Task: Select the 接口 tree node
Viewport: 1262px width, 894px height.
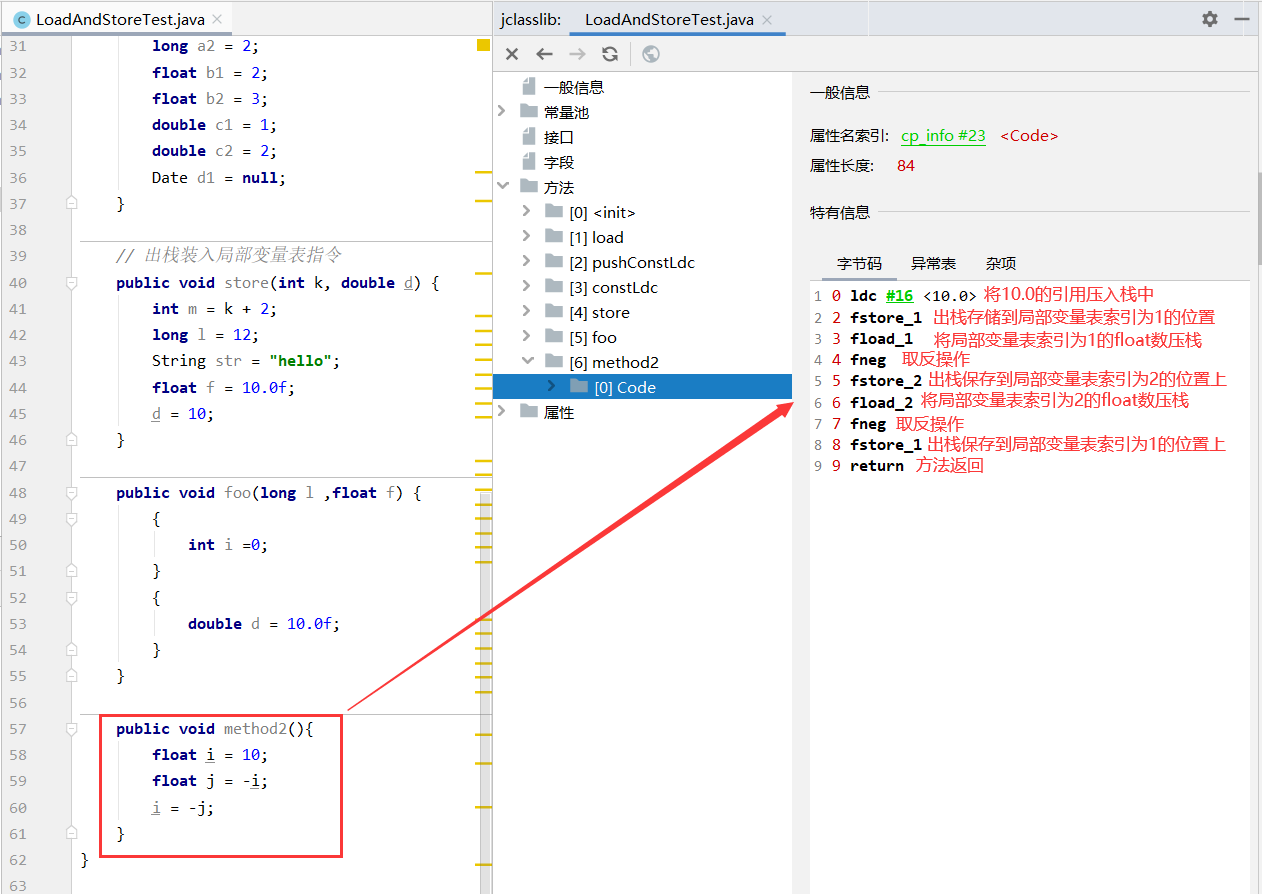Action: tap(558, 137)
